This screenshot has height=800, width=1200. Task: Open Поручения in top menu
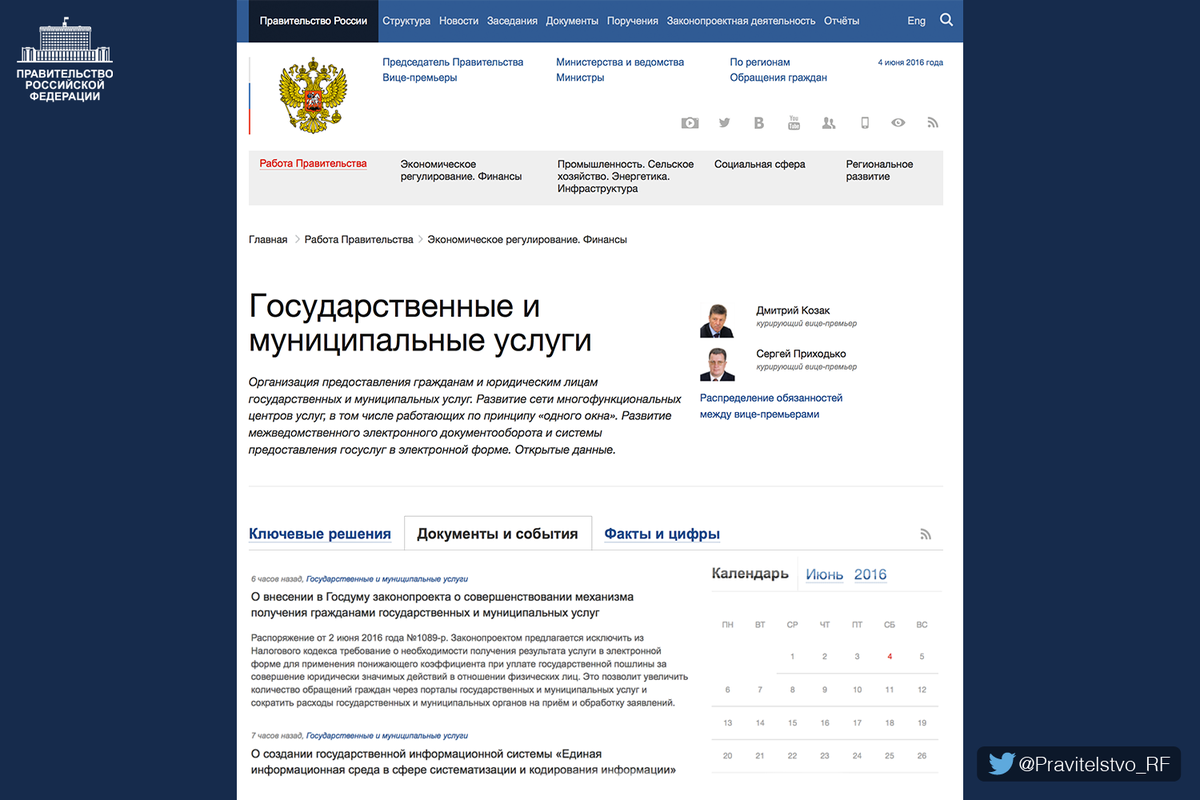pos(632,21)
